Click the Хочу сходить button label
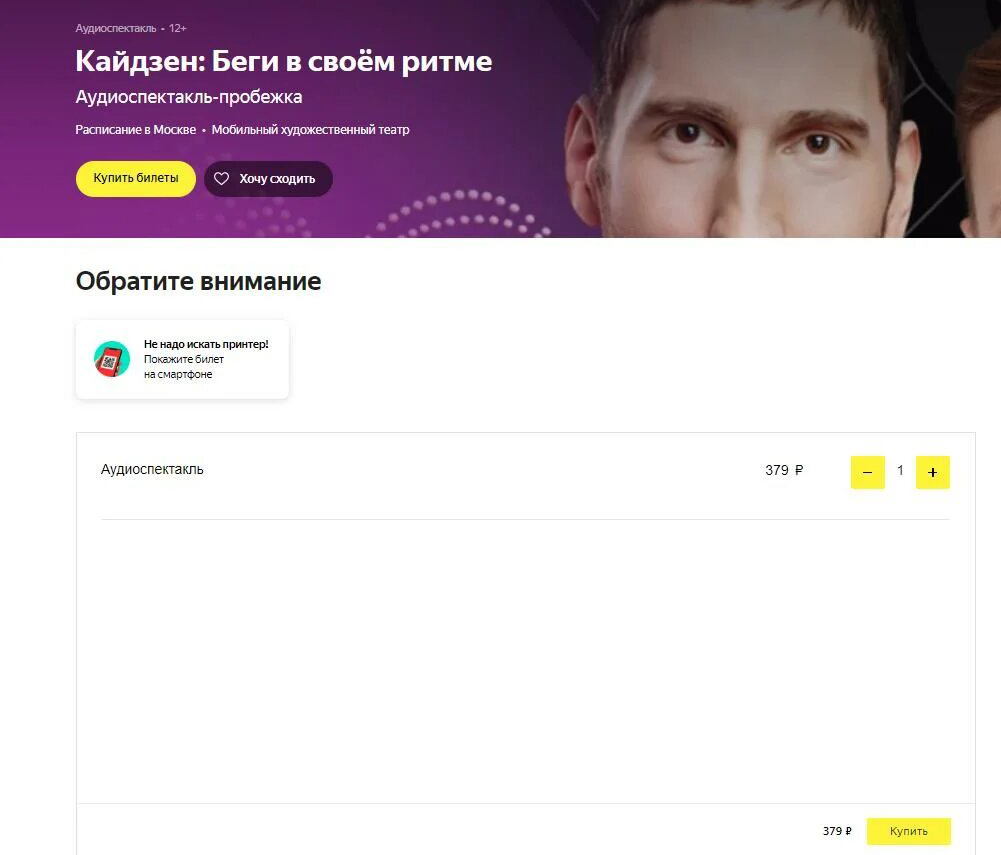The width and height of the screenshot is (1001, 855). [277, 179]
